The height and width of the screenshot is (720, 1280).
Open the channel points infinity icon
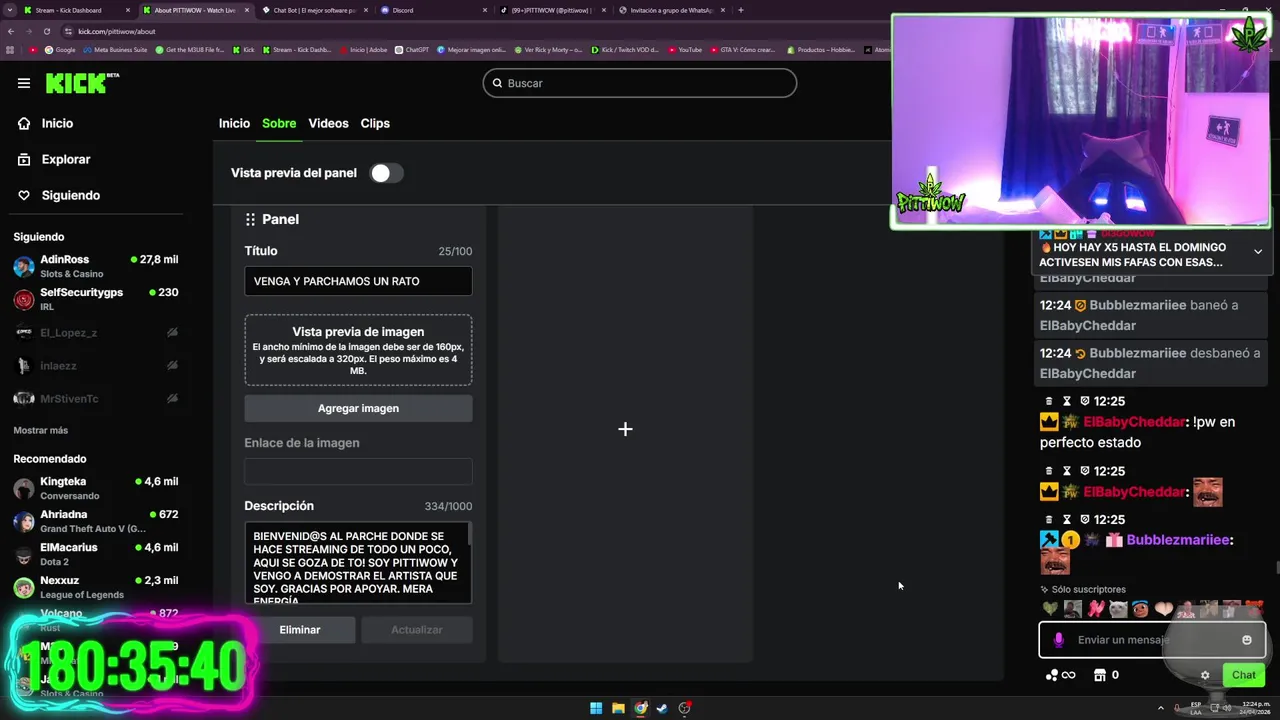click(1061, 675)
